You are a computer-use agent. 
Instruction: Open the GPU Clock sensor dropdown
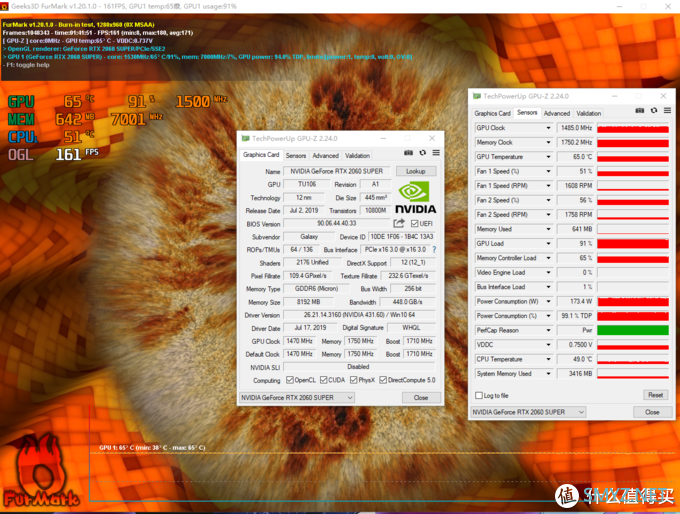pyautogui.click(x=548, y=128)
